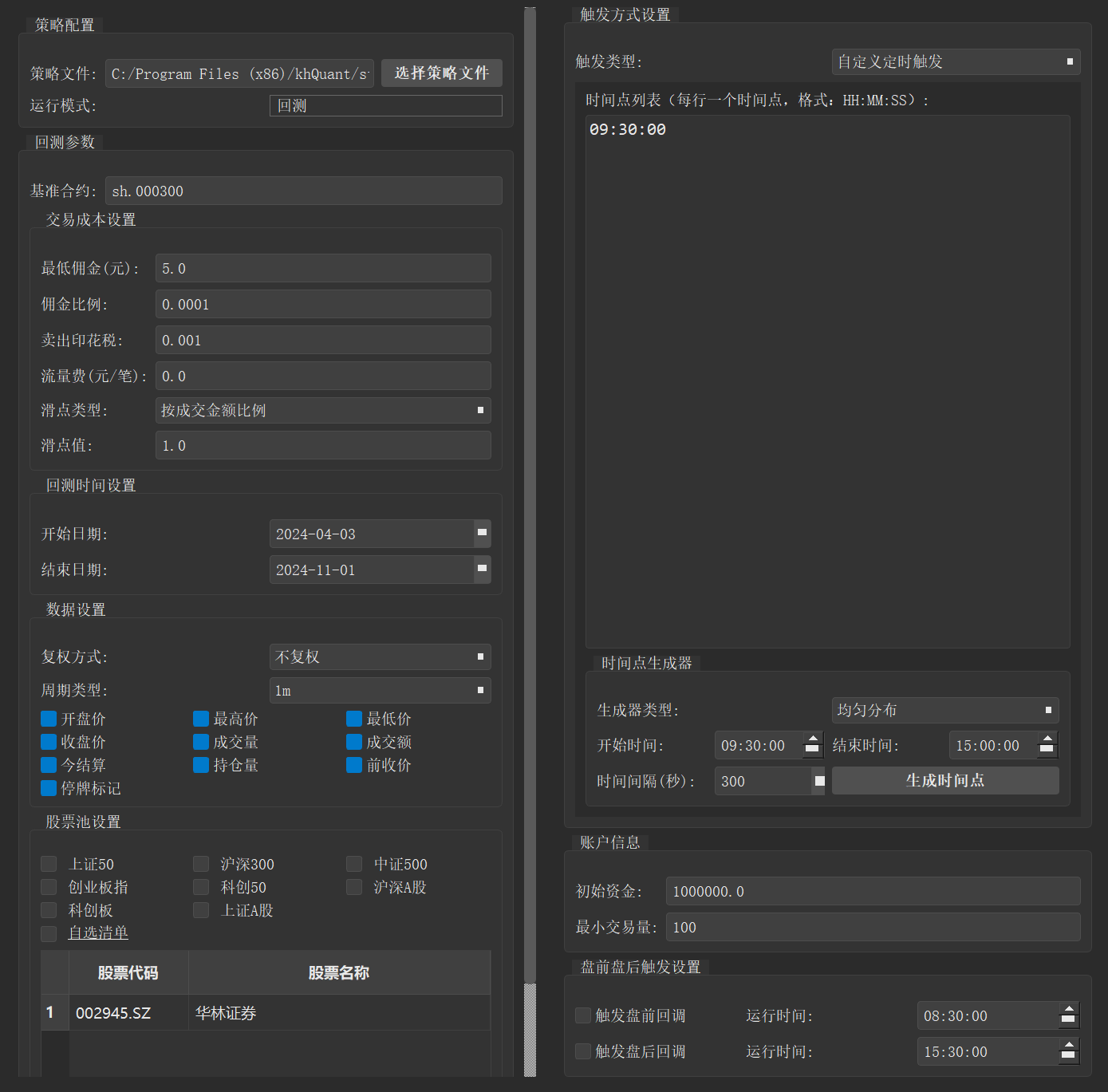Enable the 沪深300 stock pool checkbox
The height and width of the screenshot is (1092, 1108).
coord(201,865)
